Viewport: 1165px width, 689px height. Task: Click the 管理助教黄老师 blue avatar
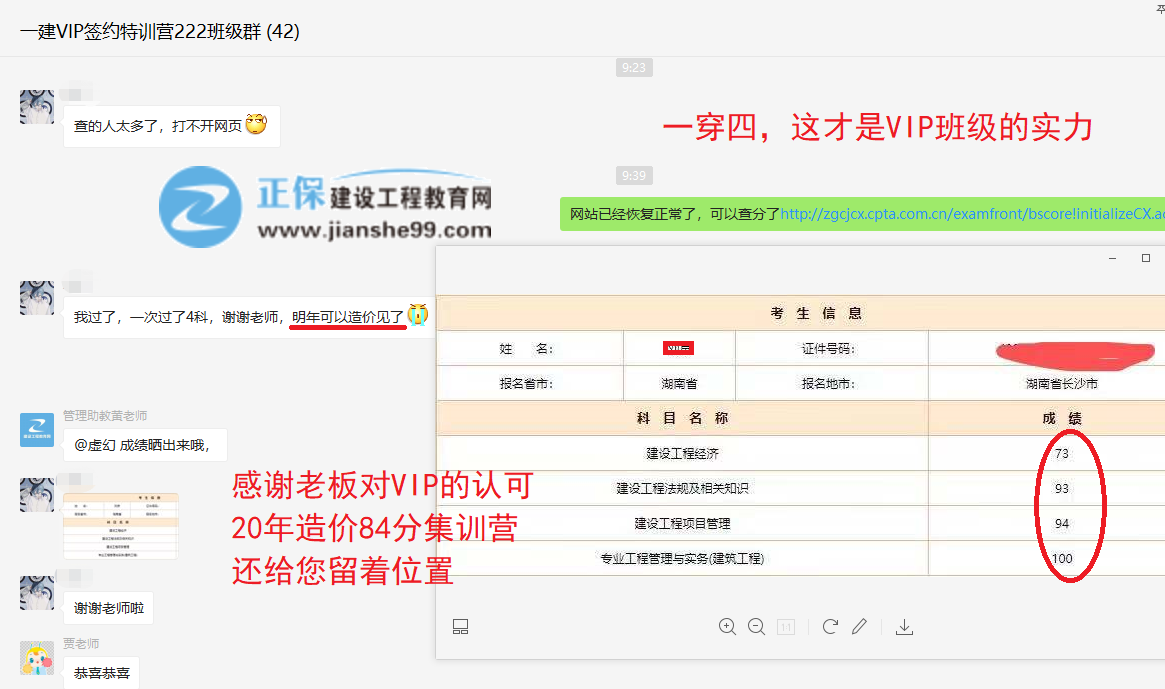[37, 429]
